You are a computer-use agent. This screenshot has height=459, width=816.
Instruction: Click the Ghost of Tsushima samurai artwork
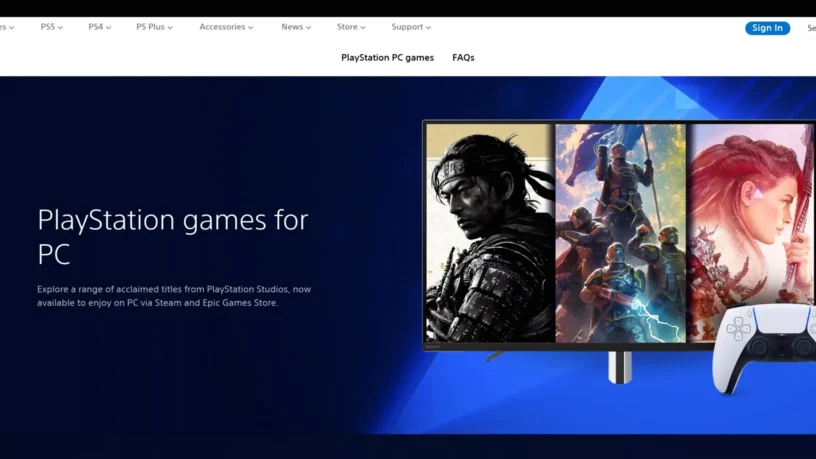tap(489, 233)
